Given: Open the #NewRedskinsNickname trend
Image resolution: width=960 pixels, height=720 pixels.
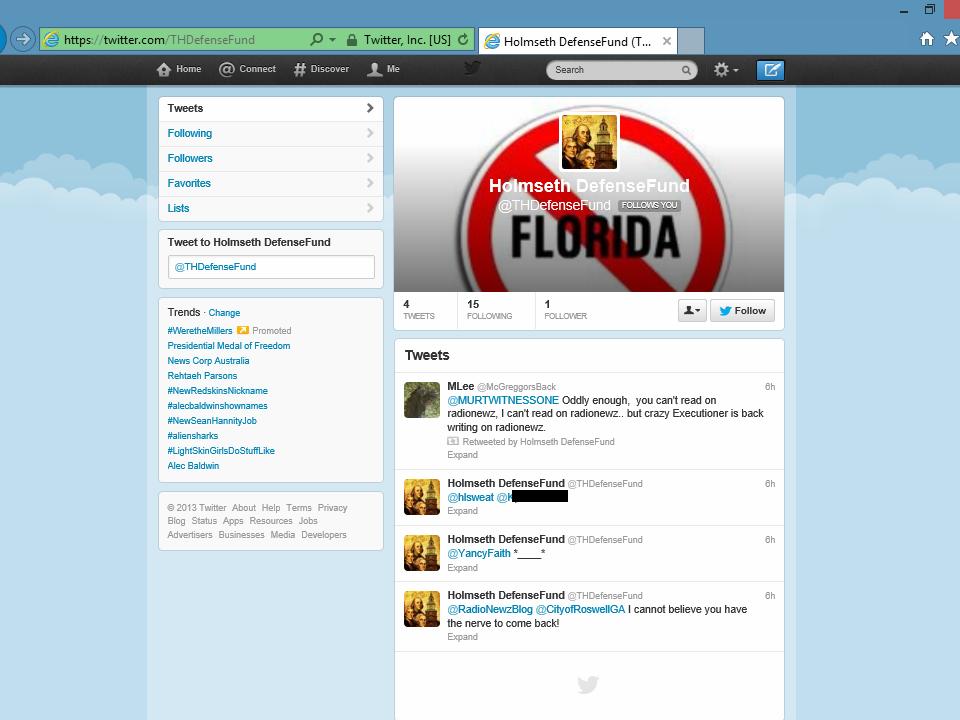Looking at the screenshot, I should pyautogui.click(x=217, y=391).
